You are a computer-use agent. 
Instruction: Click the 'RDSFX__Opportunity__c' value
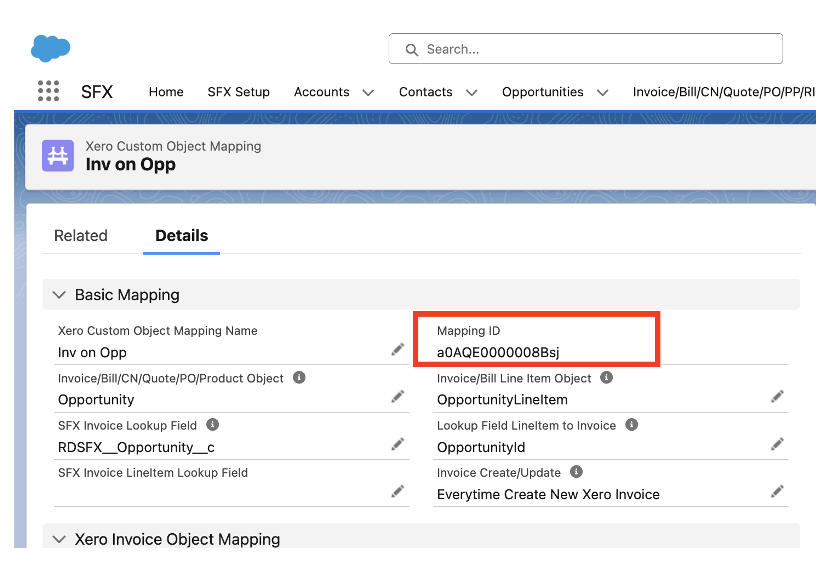136,448
